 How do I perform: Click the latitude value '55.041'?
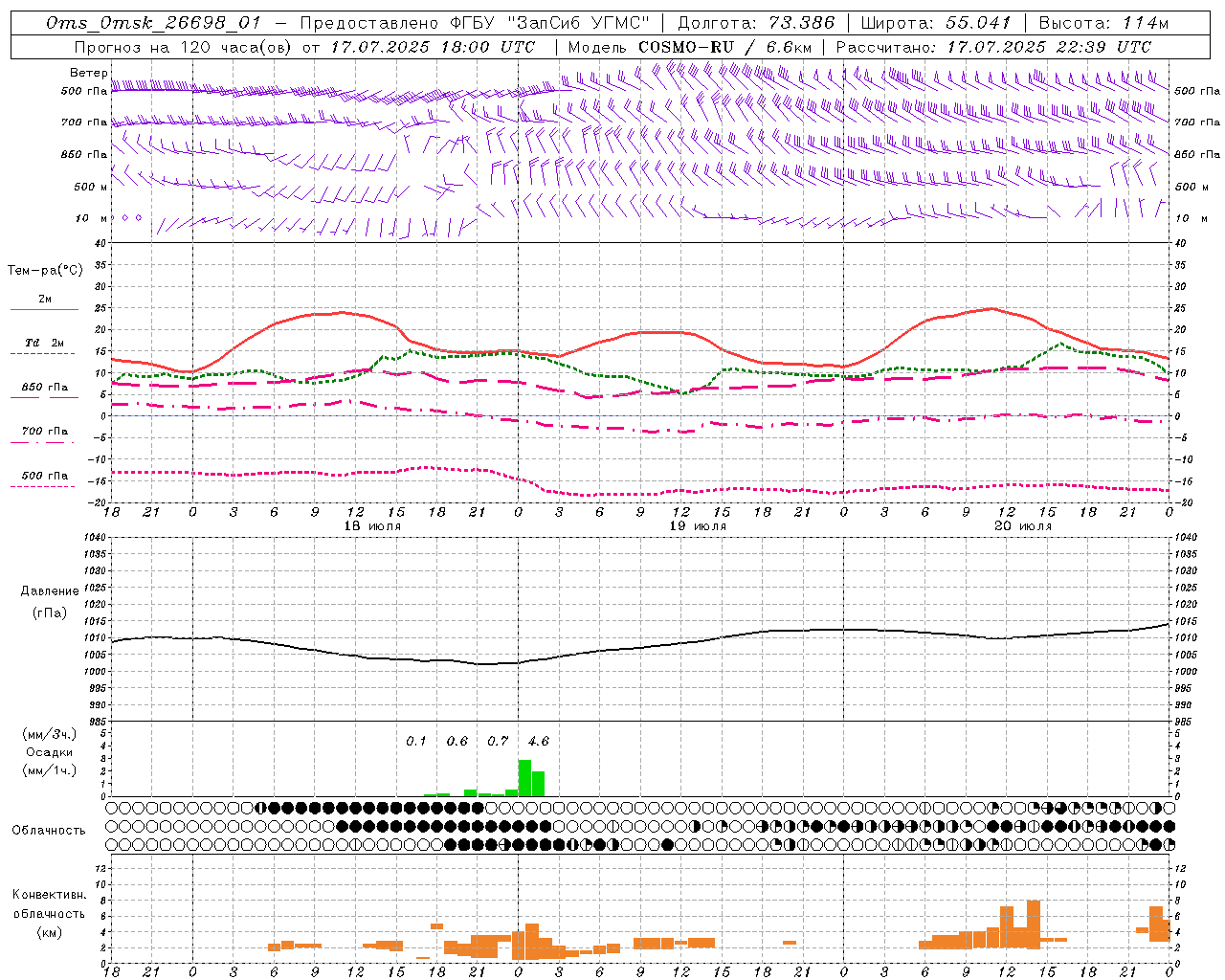pos(978,23)
